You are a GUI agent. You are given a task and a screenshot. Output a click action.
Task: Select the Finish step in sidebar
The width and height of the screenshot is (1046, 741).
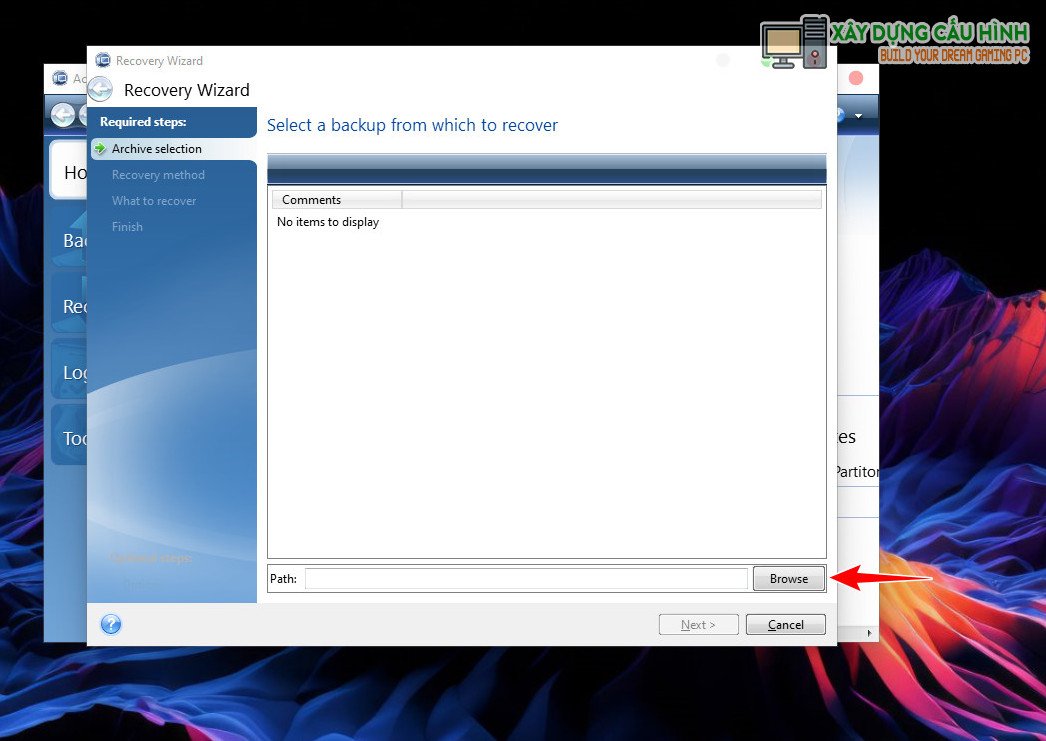127,227
